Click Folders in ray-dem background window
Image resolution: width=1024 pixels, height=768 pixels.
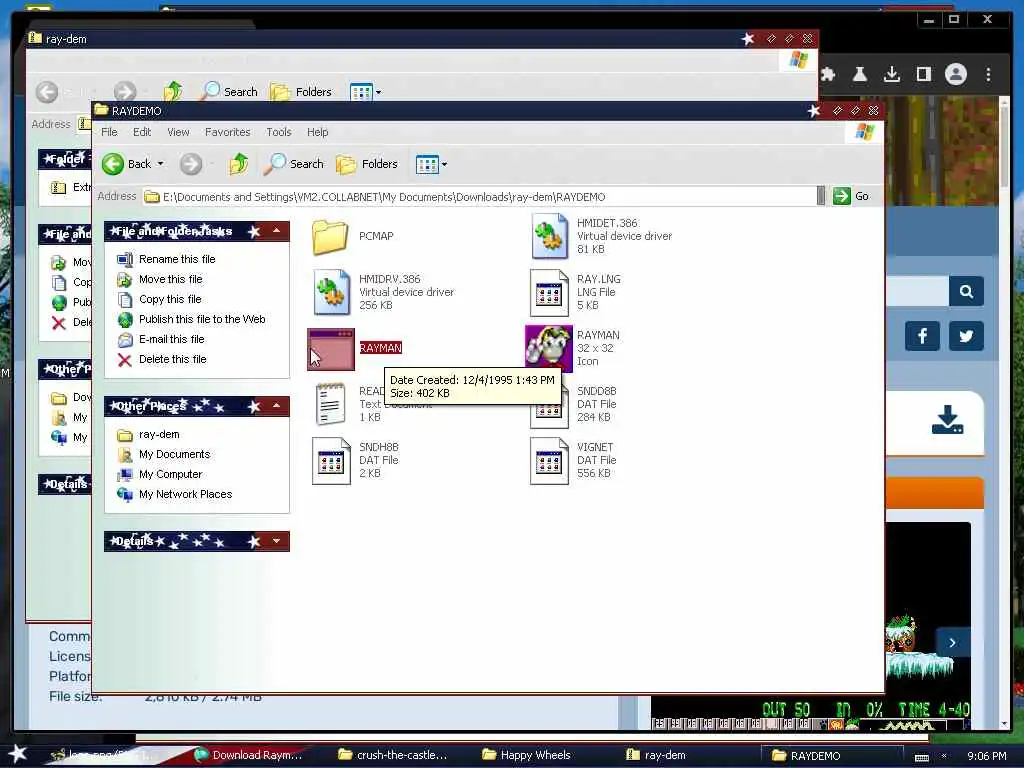click(301, 92)
